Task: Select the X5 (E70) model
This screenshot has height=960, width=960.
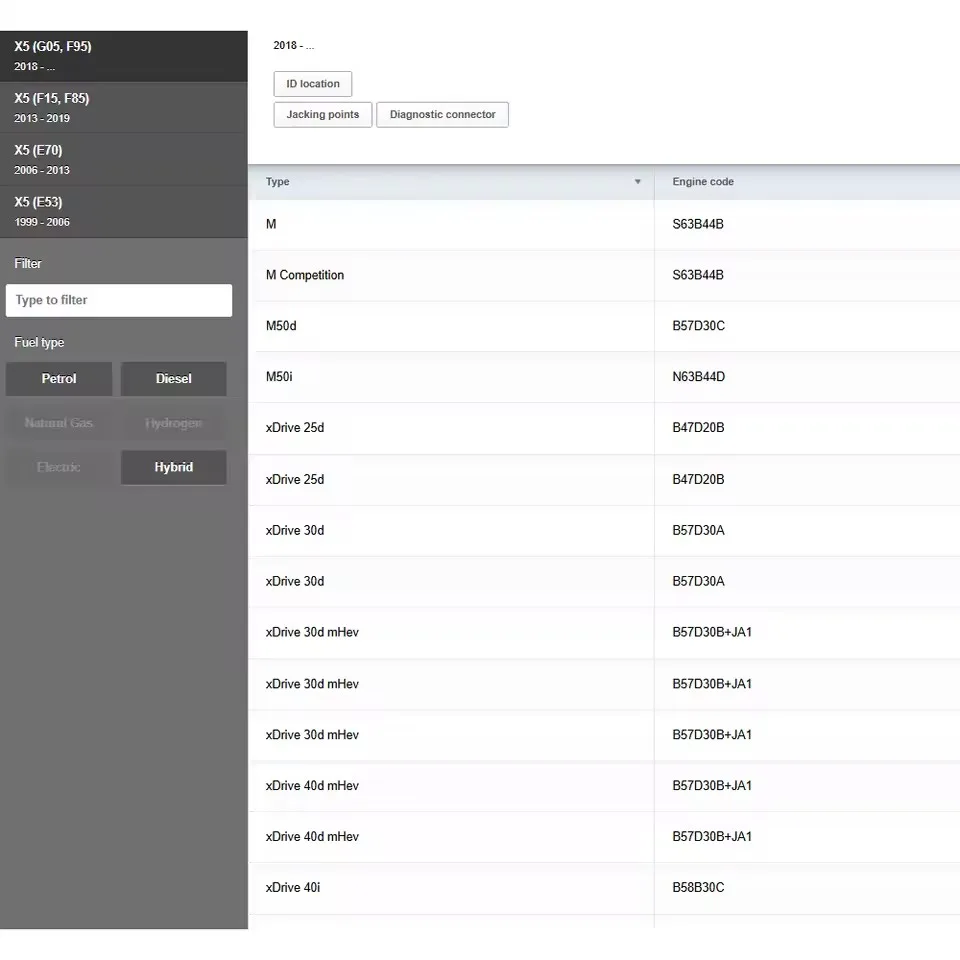Action: (124, 160)
